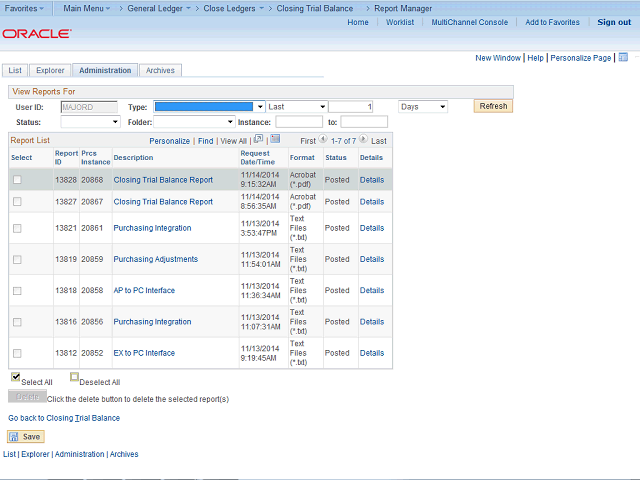Click the Save button
Viewport: 640px width, 480px height.
26,437
